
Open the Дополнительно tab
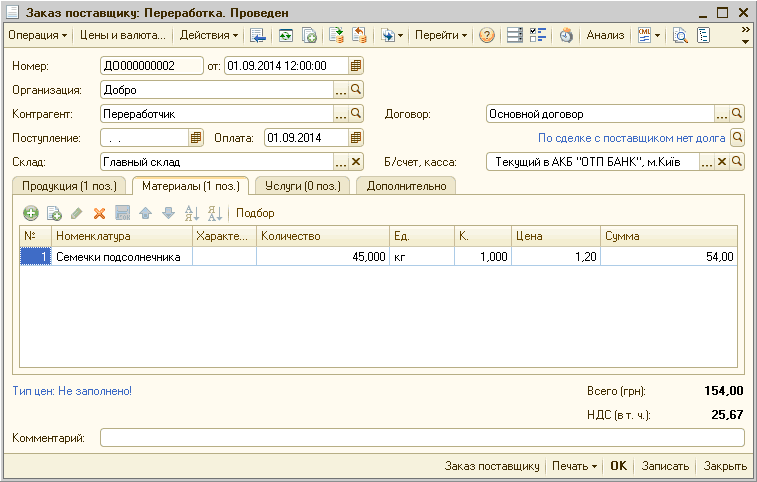406,186
